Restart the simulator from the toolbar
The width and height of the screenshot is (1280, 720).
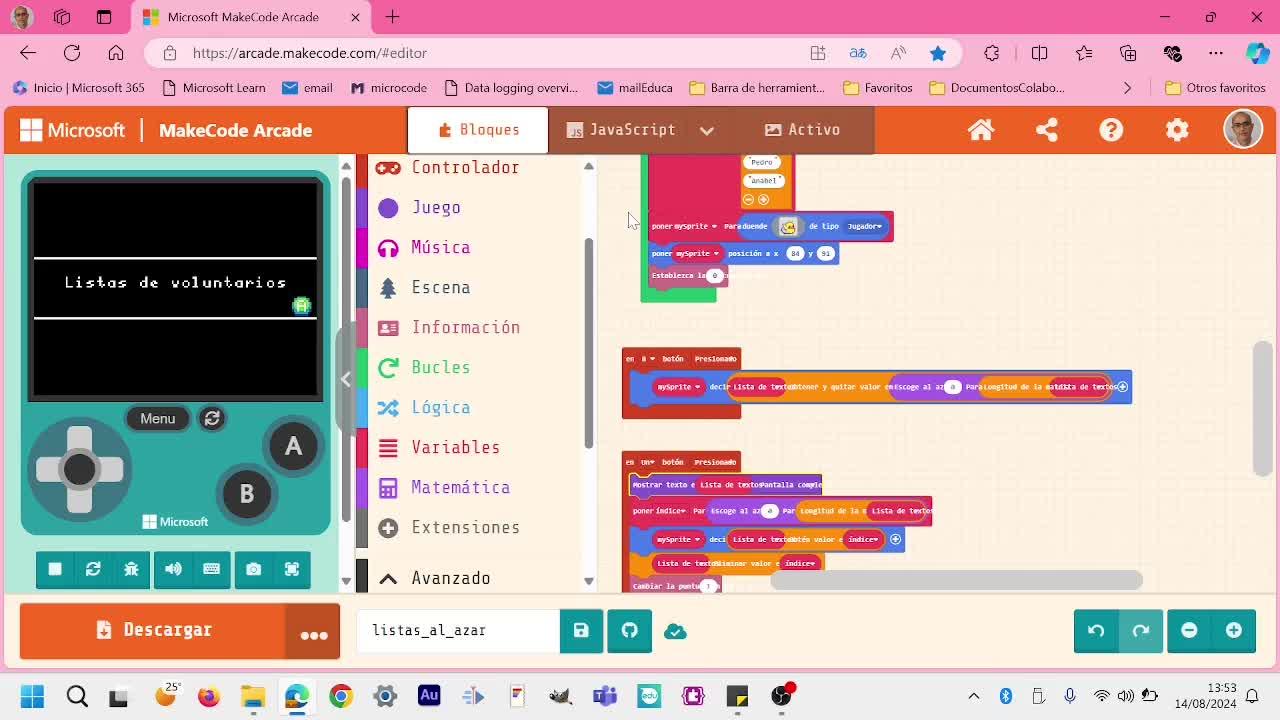point(93,569)
